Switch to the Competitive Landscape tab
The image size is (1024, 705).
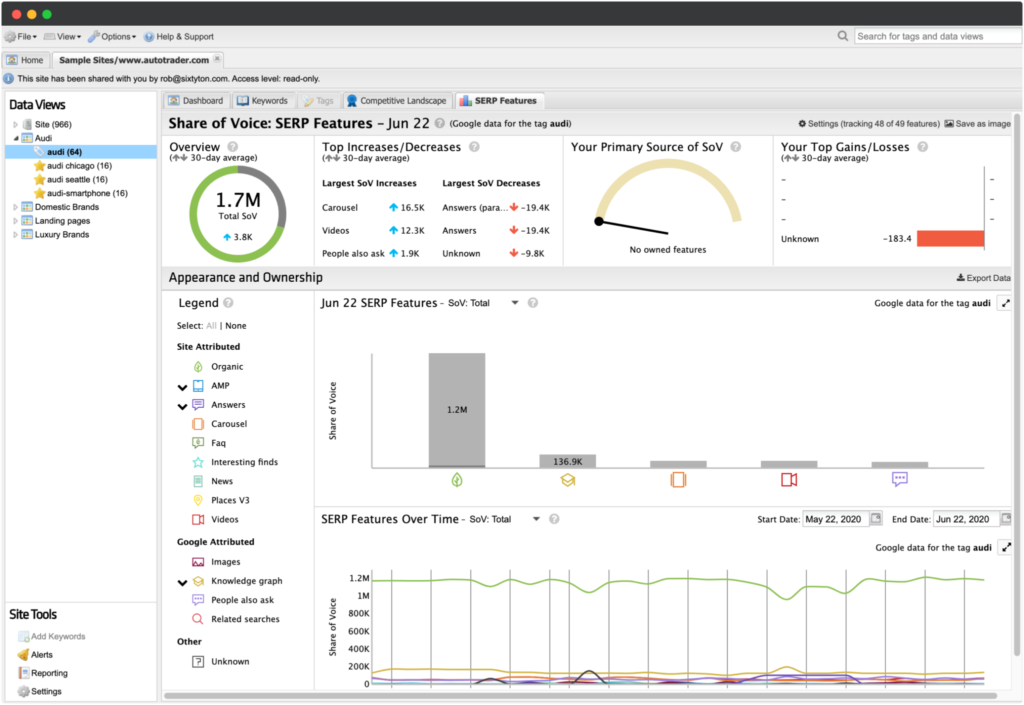pos(397,101)
